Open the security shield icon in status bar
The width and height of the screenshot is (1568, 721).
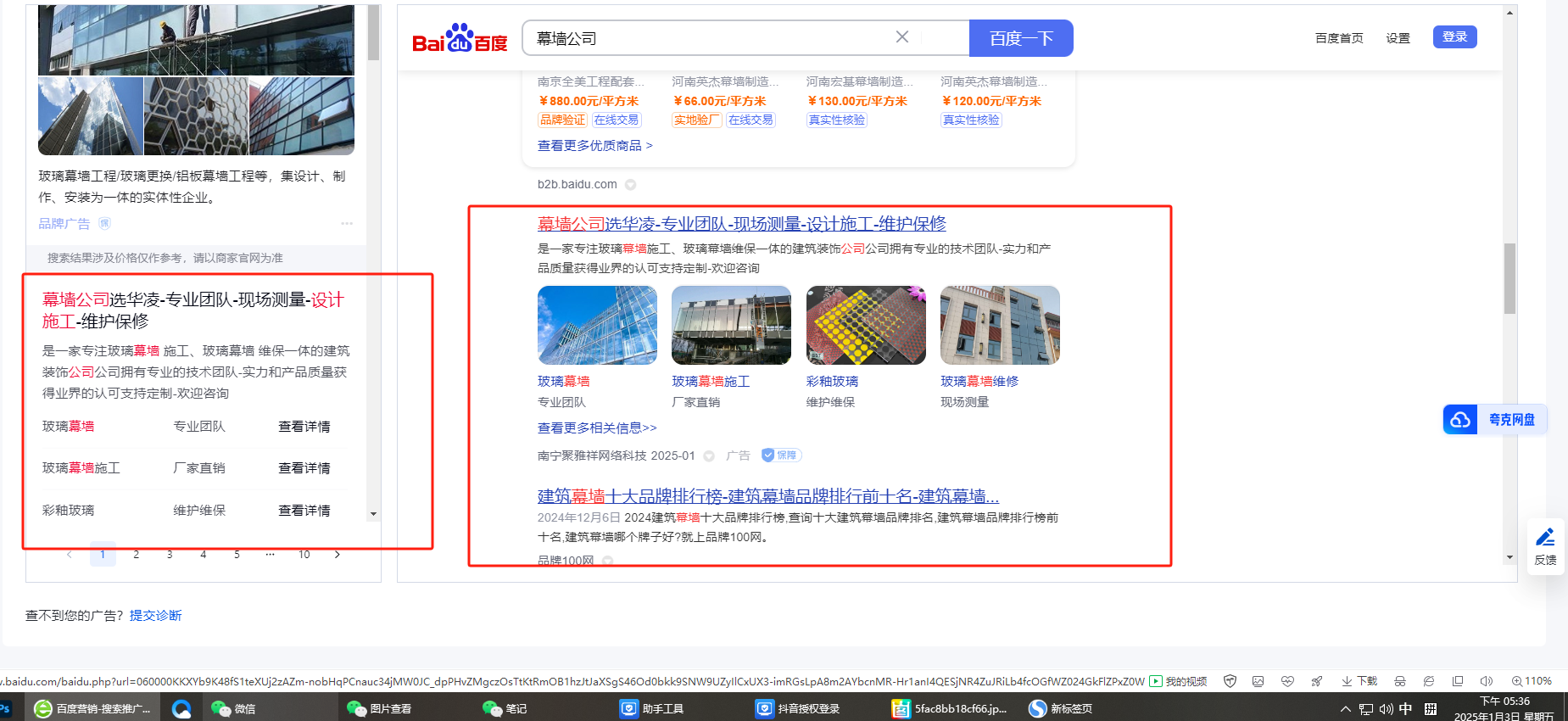pos(1230,681)
